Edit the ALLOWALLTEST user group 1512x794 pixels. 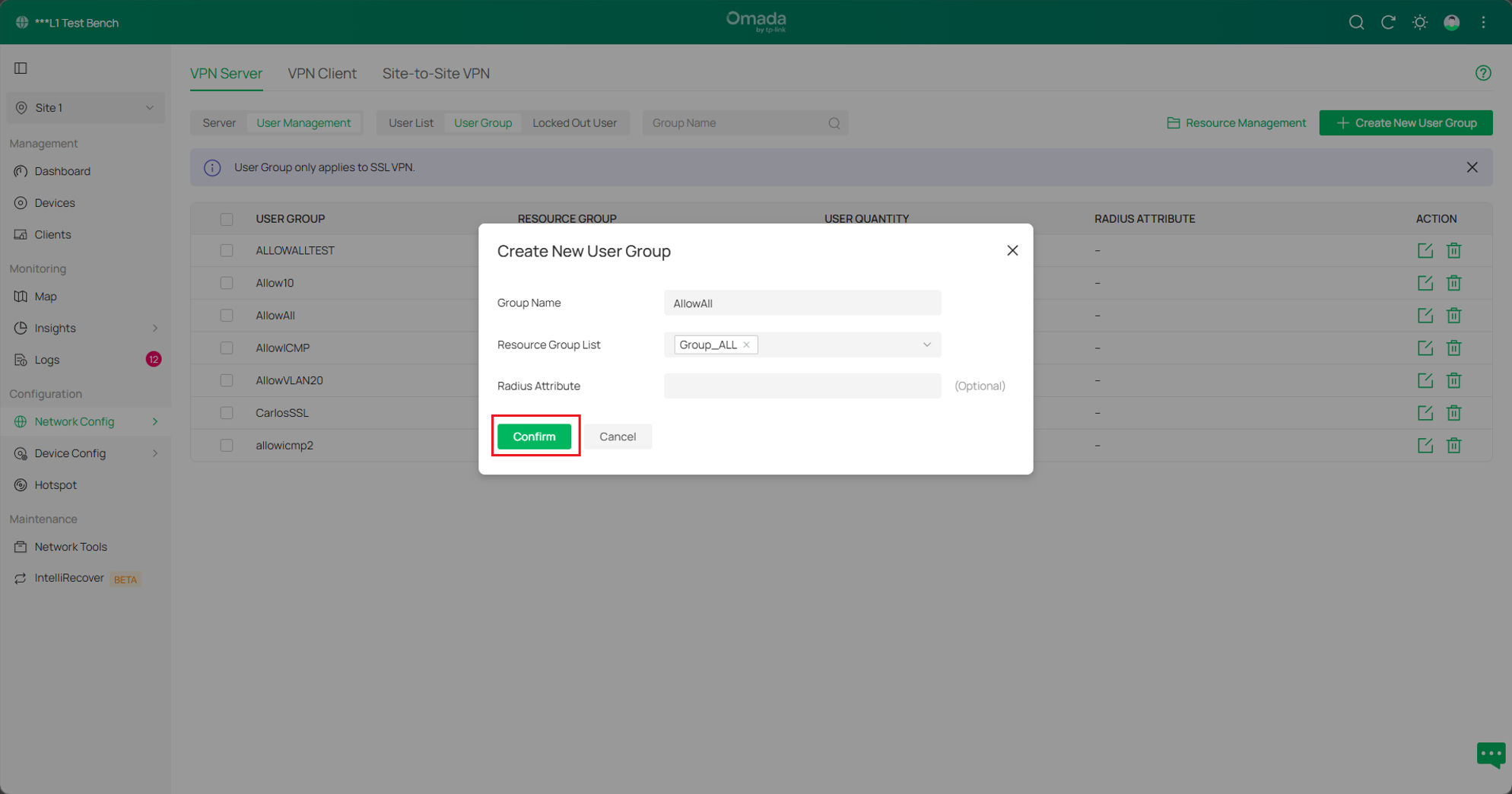(1425, 250)
